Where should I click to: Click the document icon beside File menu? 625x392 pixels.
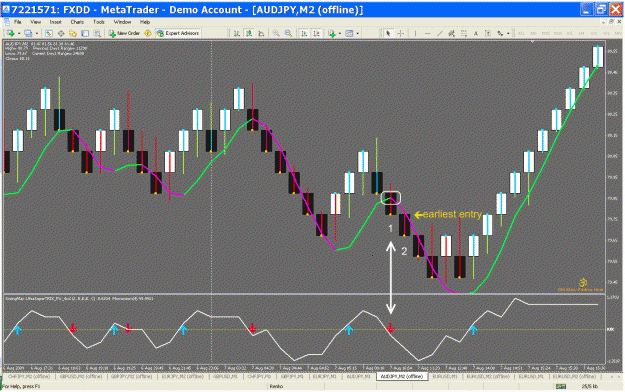point(7,22)
